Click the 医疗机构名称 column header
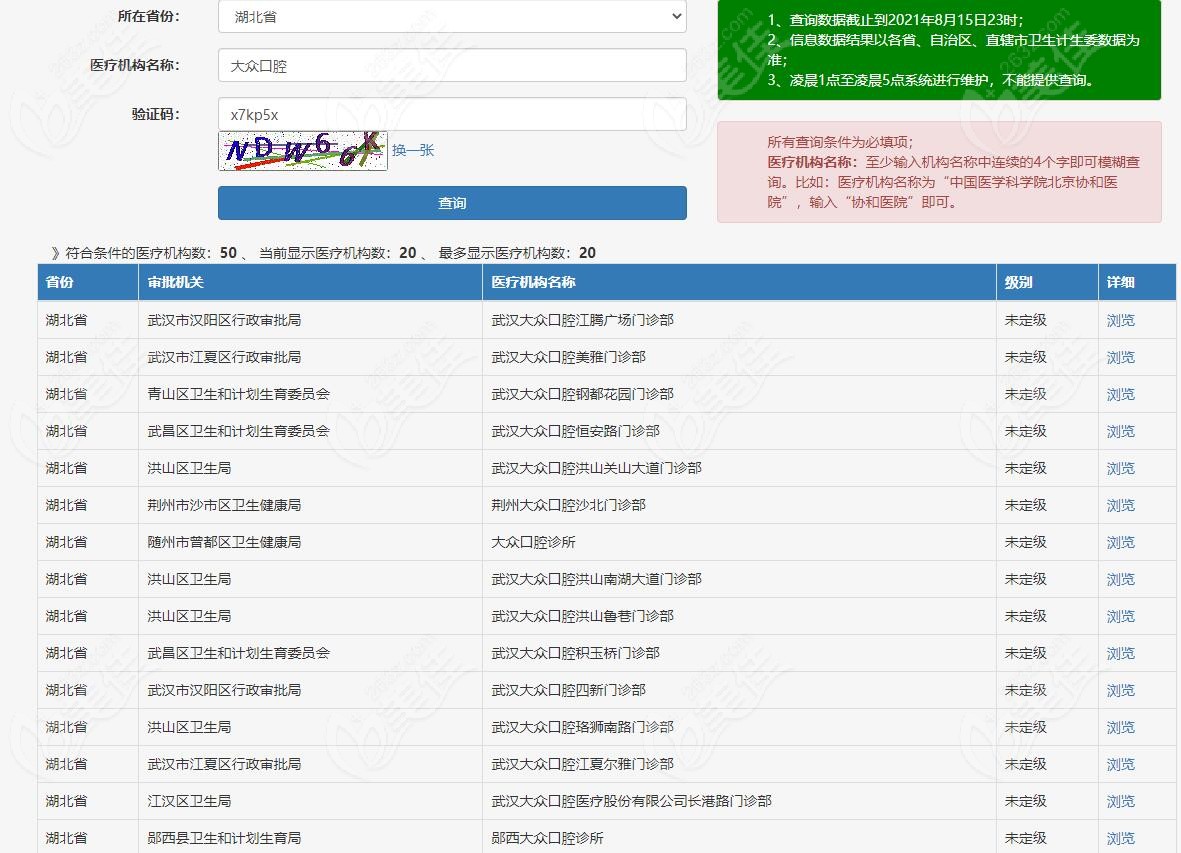 click(x=533, y=282)
